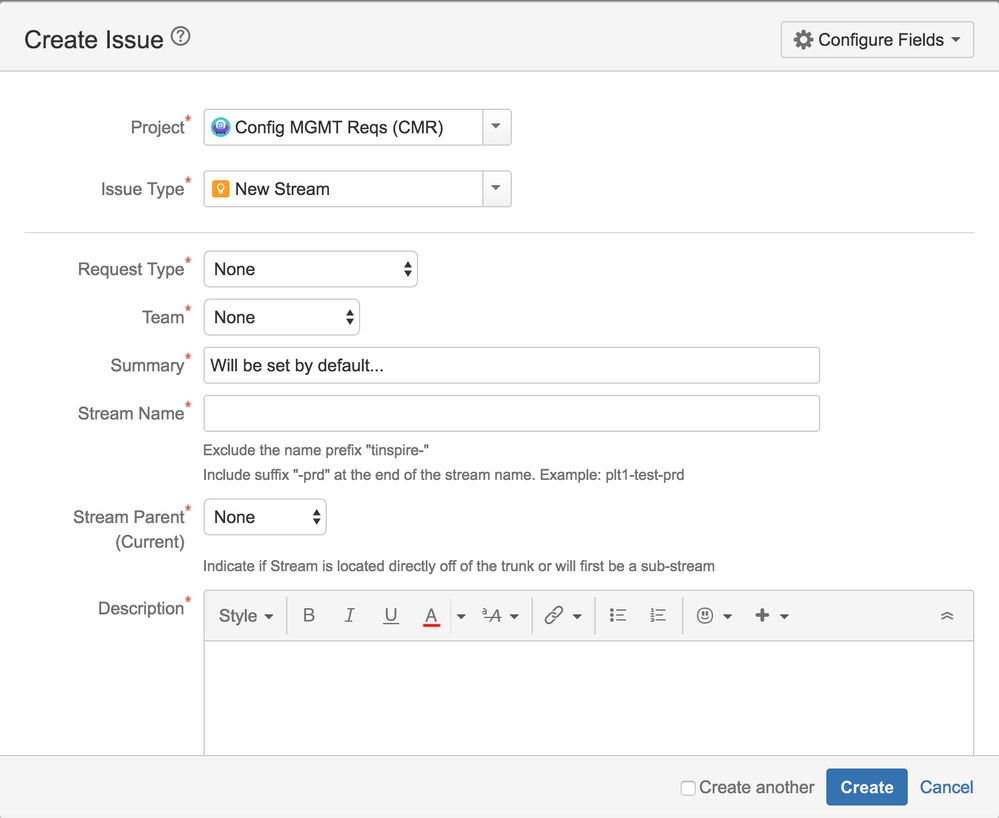The height and width of the screenshot is (818, 999).
Task: Open the Style text menu
Action: (246, 616)
